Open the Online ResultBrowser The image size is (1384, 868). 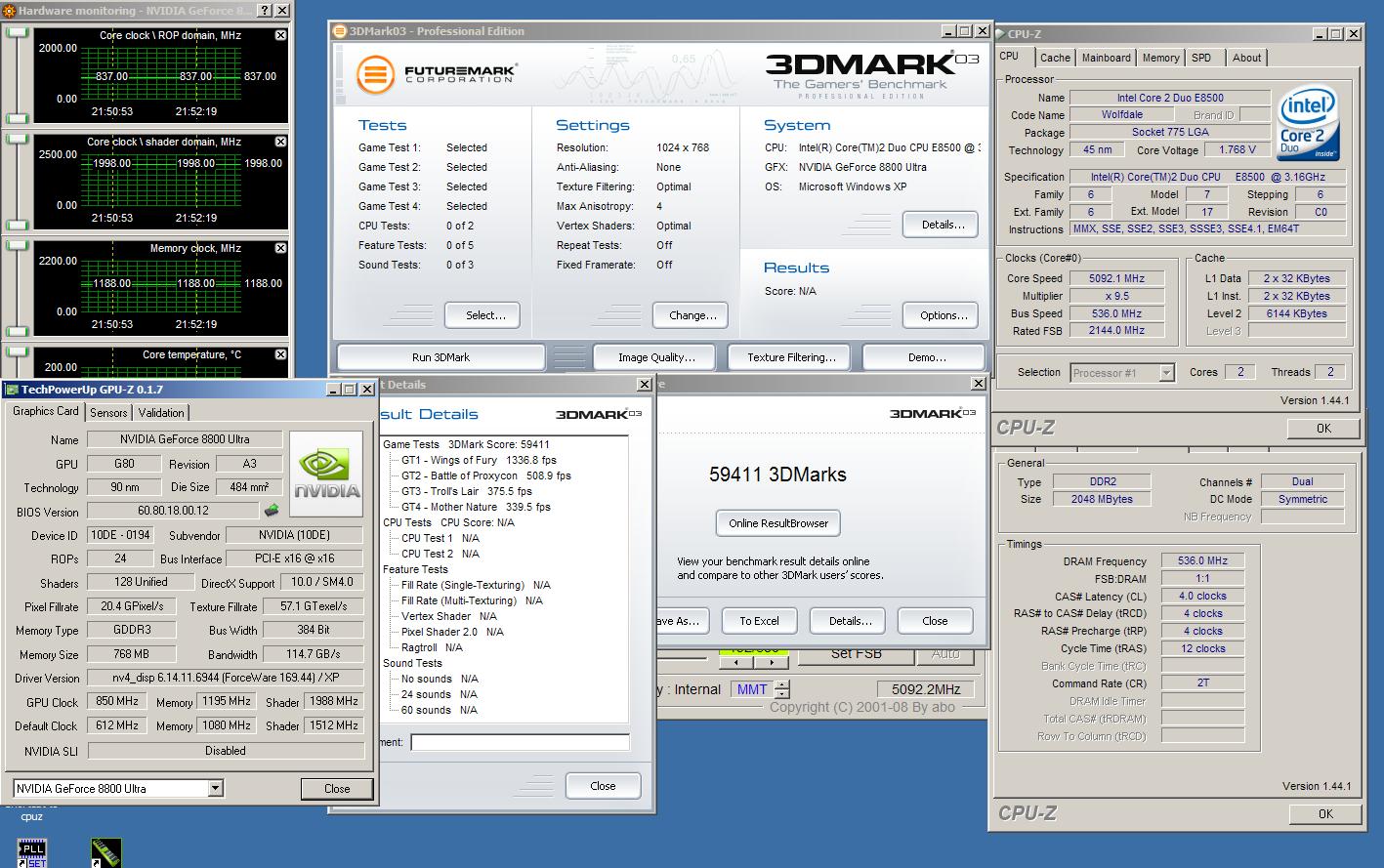click(x=777, y=523)
